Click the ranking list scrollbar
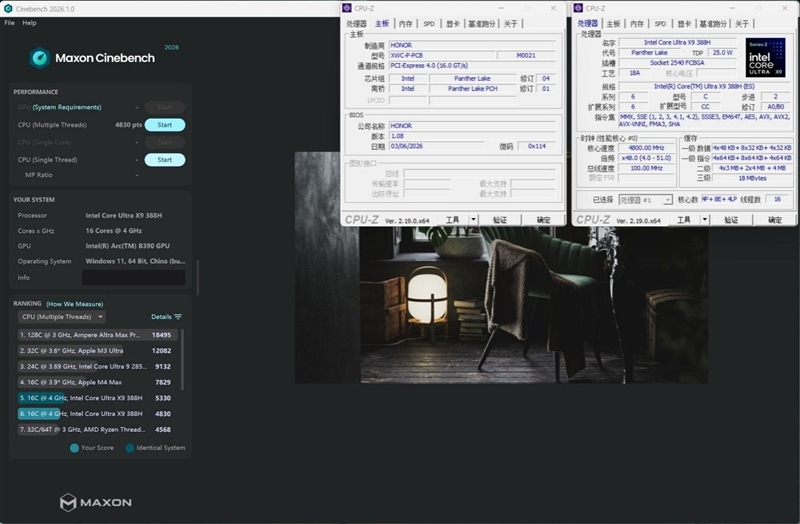Viewport: 800px width, 524px height. [x=182, y=360]
